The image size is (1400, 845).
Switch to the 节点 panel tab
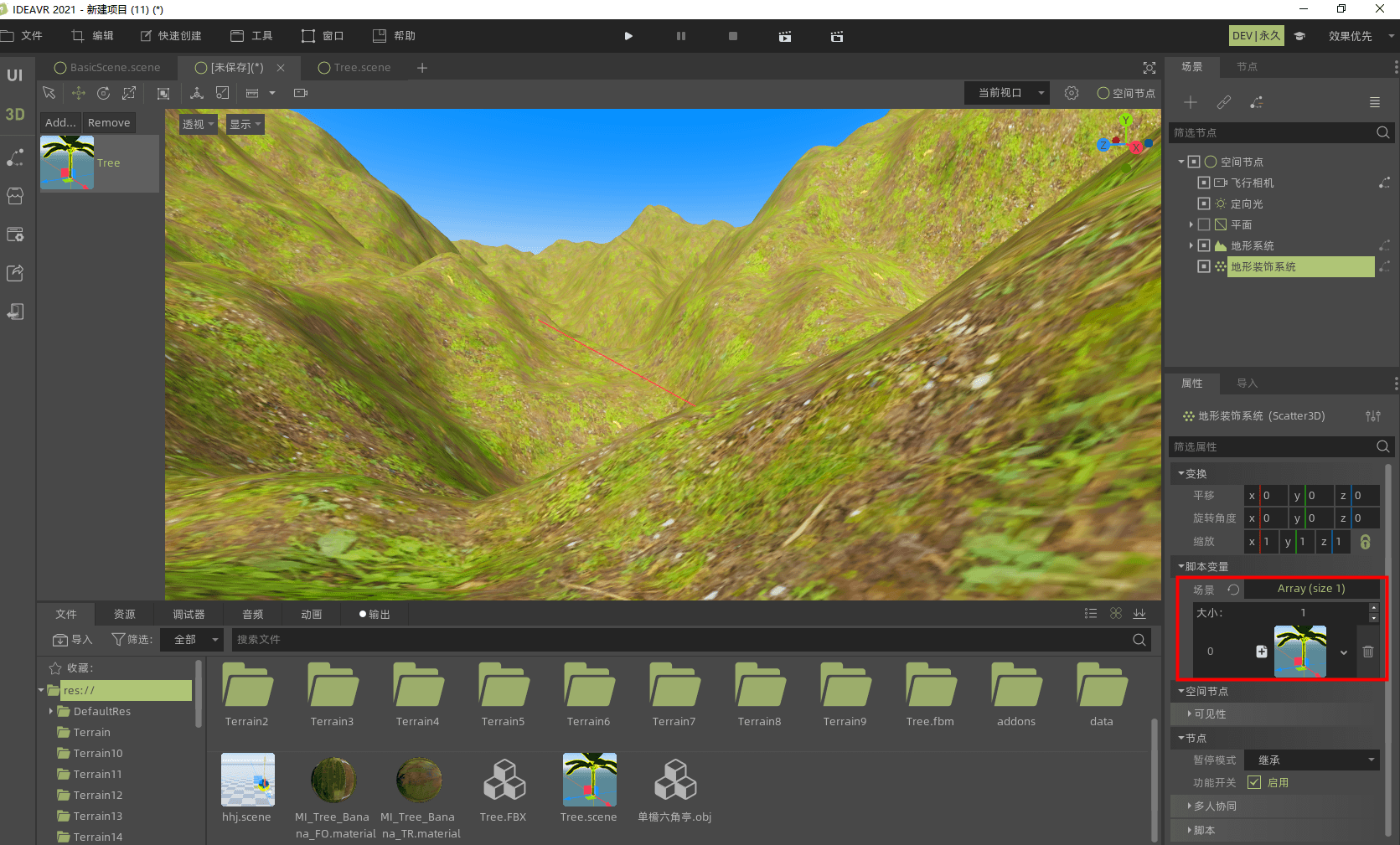coord(1247,67)
